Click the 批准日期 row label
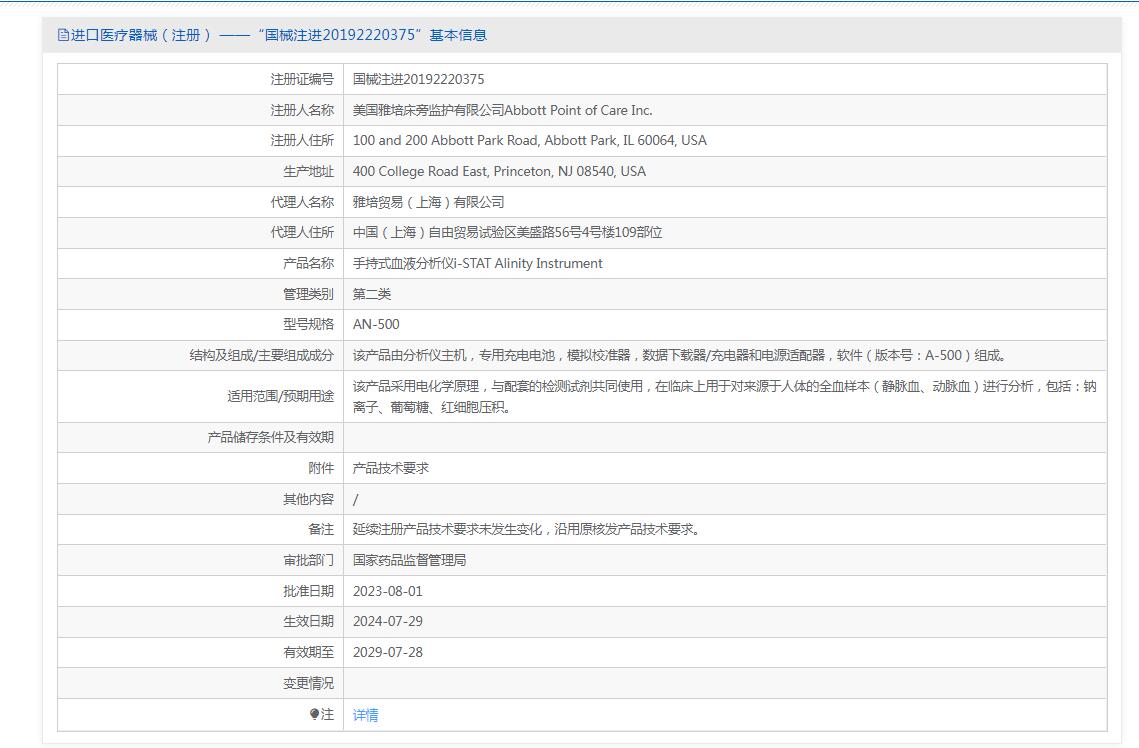 [309, 591]
